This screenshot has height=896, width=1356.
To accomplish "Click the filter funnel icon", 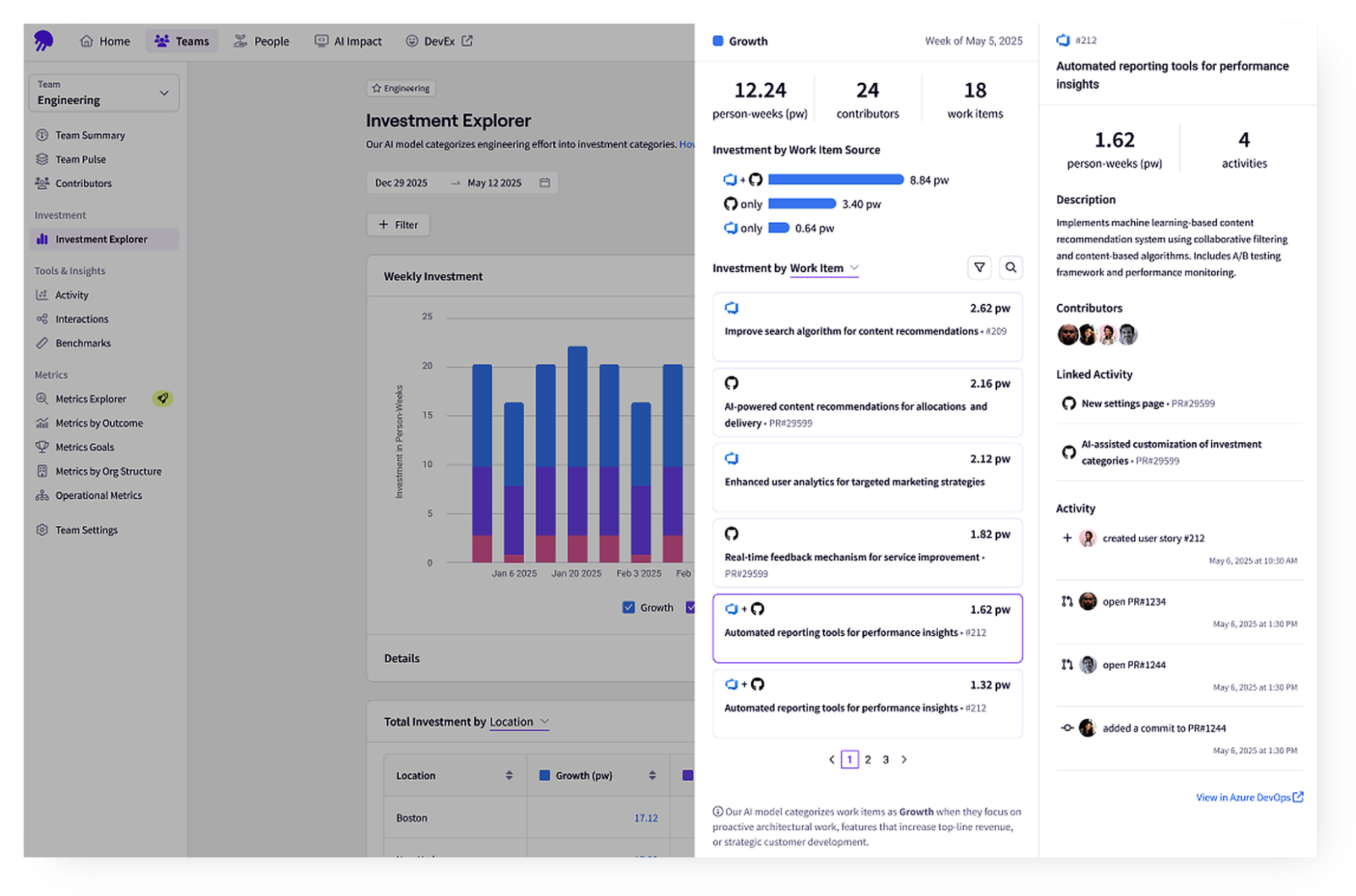I will coord(979,267).
